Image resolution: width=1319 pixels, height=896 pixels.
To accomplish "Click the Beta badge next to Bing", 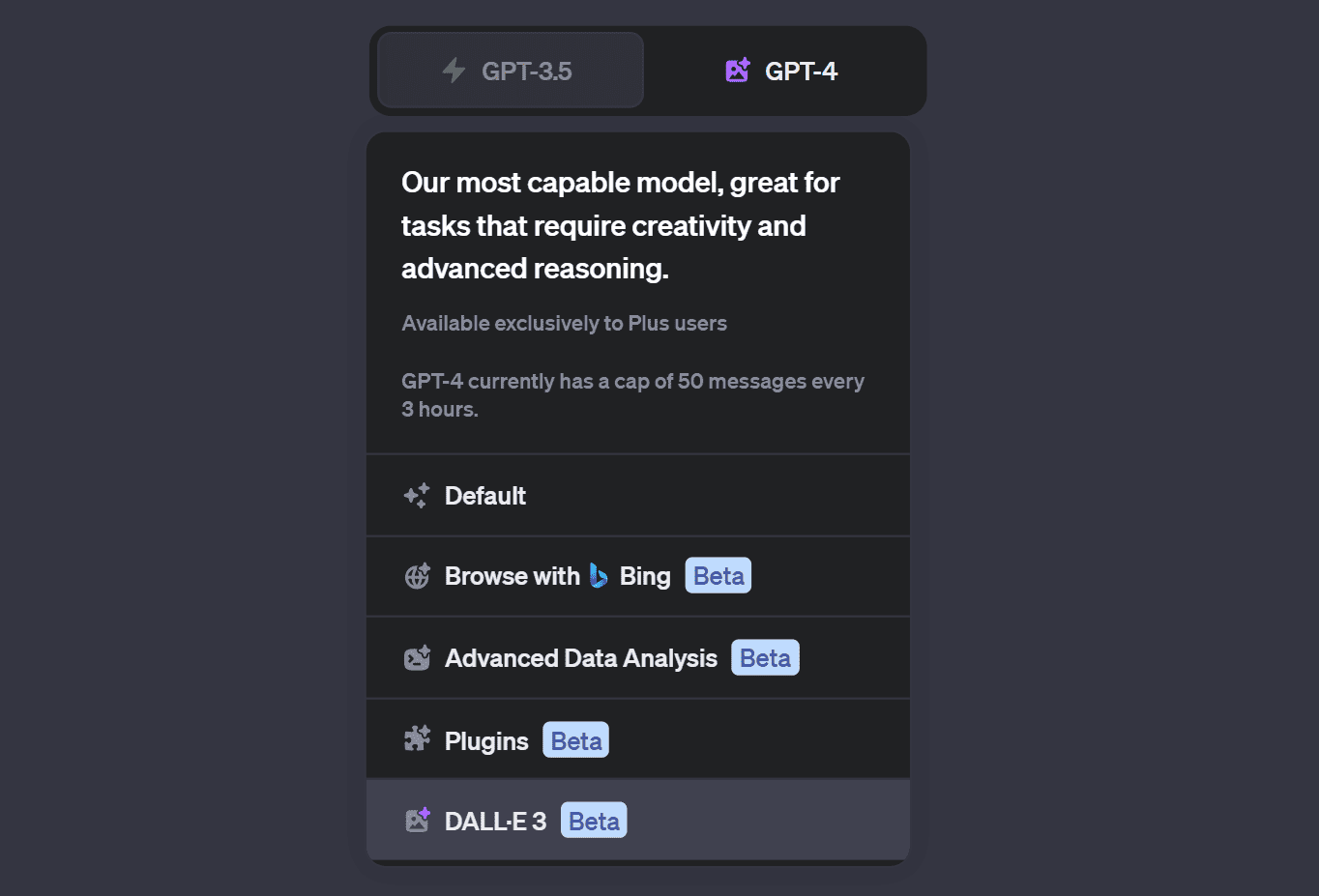I will [718, 576].
